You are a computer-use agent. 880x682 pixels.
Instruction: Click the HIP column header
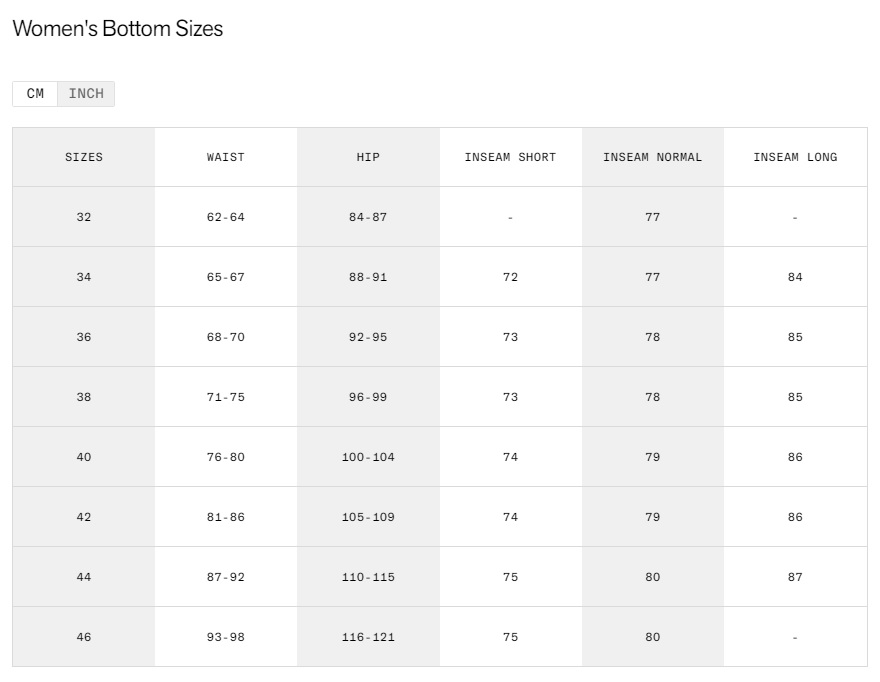[368, 157]
